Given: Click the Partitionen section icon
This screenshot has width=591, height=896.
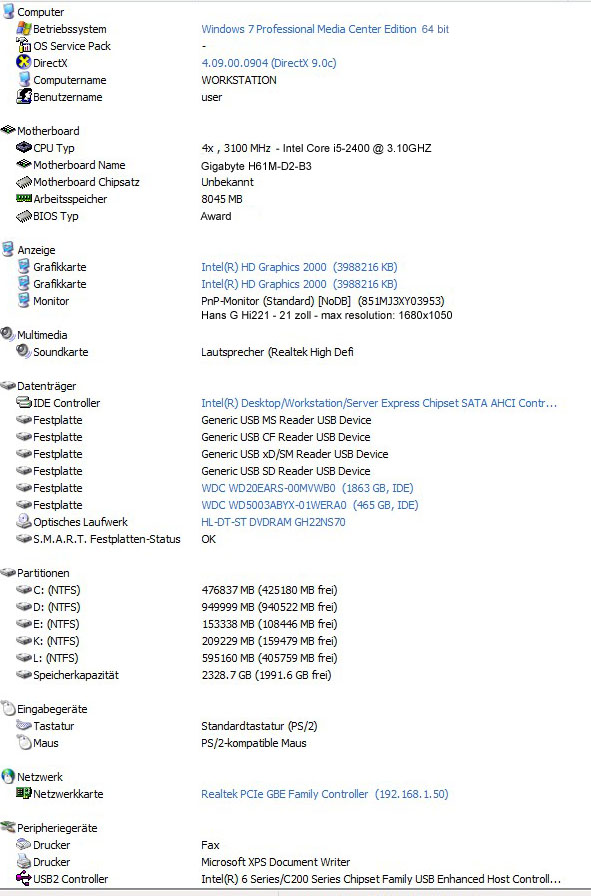Looking at the screenshot, I should pos(8,573).
